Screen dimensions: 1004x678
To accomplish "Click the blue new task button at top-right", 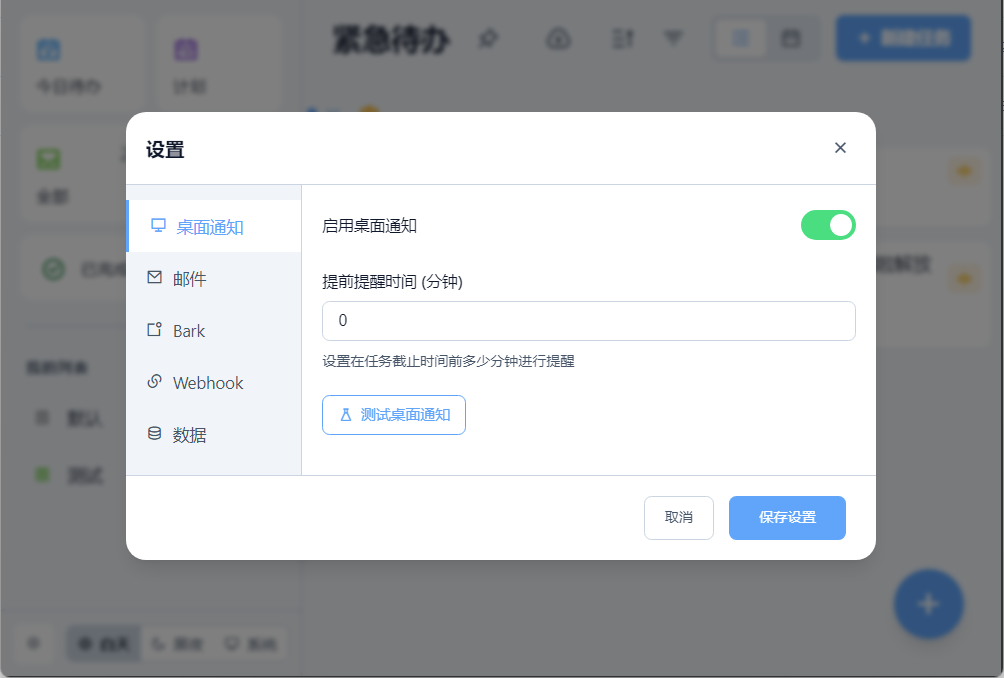I will [903, 39].
